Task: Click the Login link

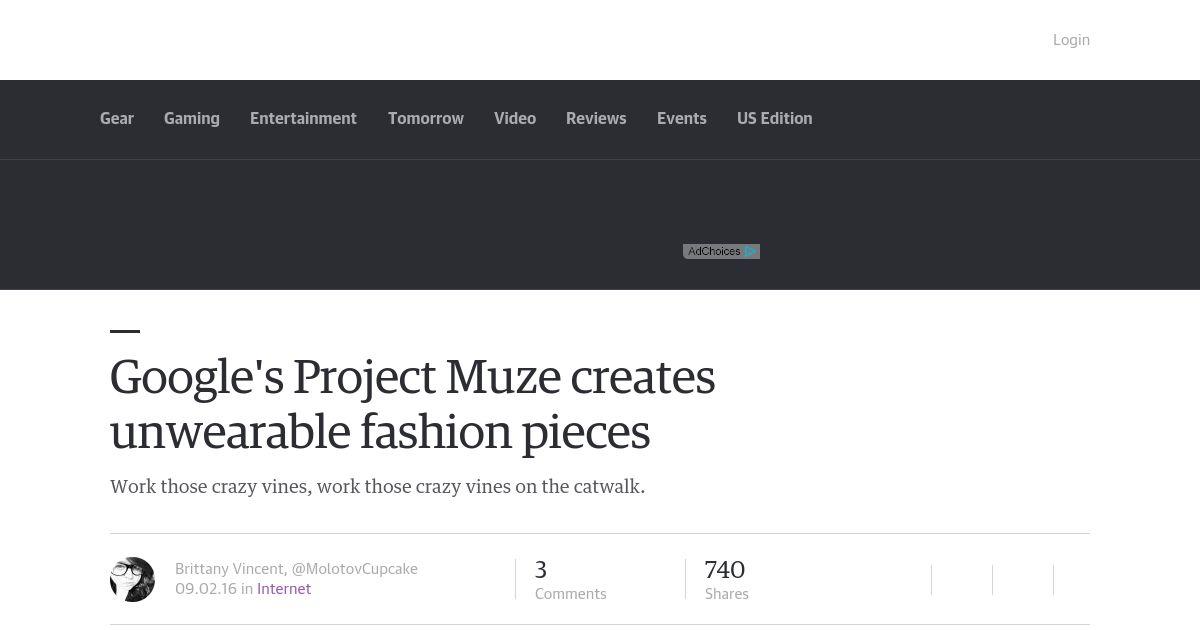Action: tap(1071, 40)
